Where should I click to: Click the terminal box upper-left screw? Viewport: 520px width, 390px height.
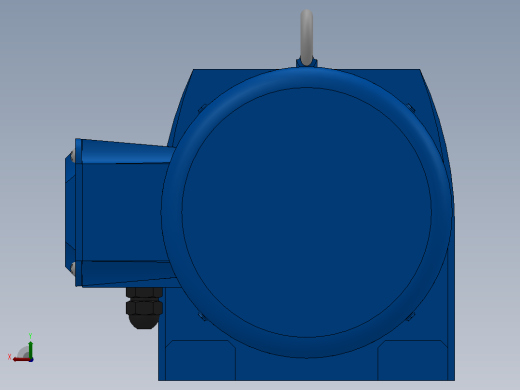[x=72, y=156]
